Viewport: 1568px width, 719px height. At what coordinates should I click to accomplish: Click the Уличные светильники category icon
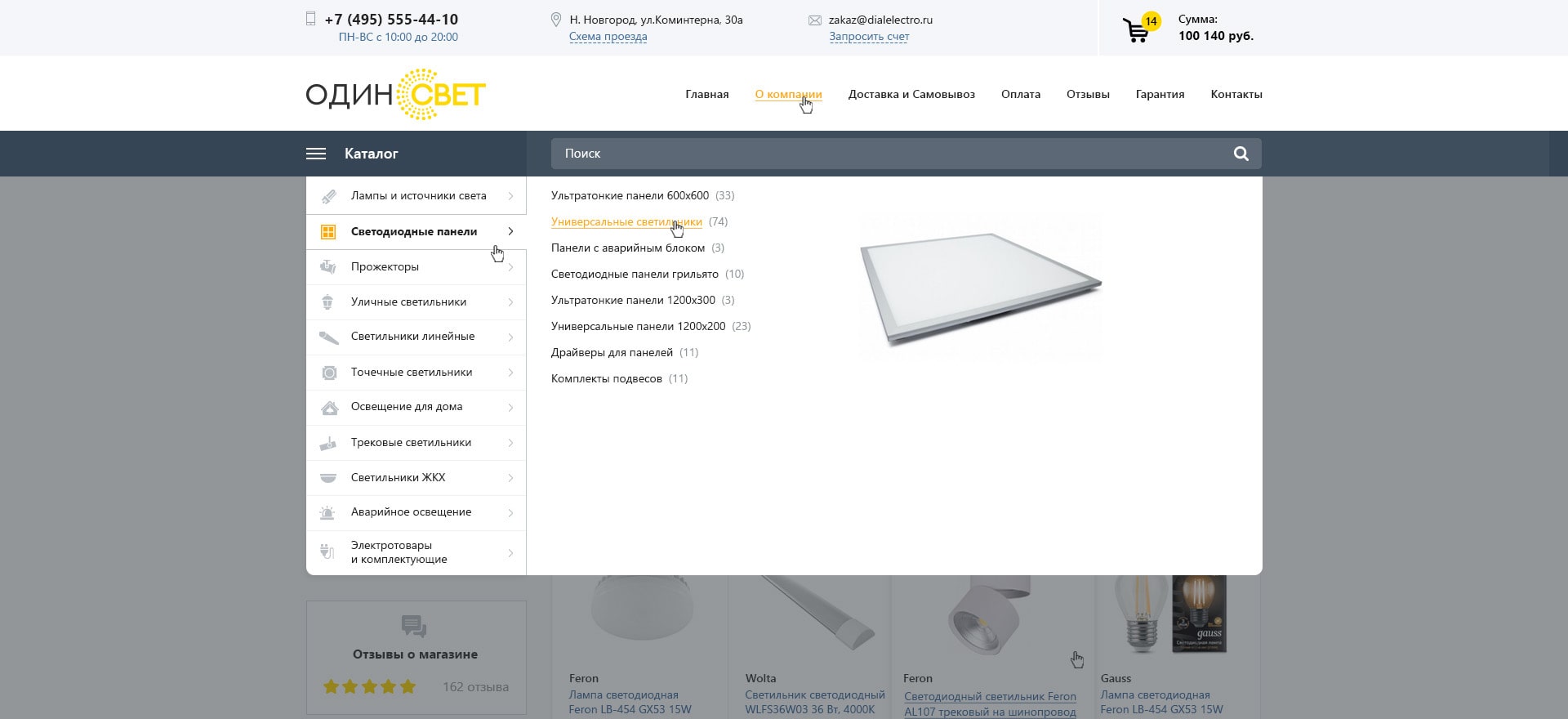[x=328, y=302]
